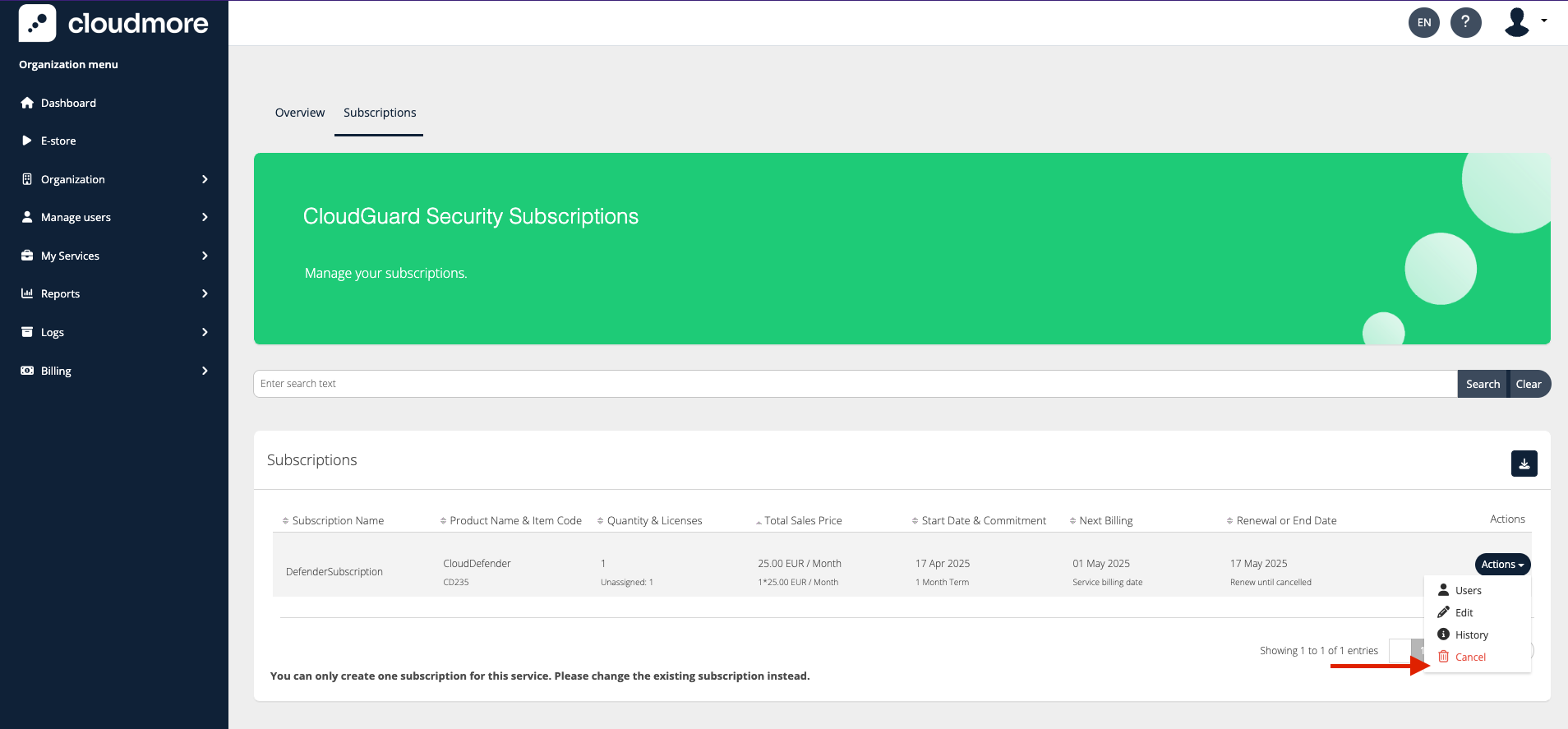Switch to the Overview tab
The image size is (1568, 729).
point(299,113)
